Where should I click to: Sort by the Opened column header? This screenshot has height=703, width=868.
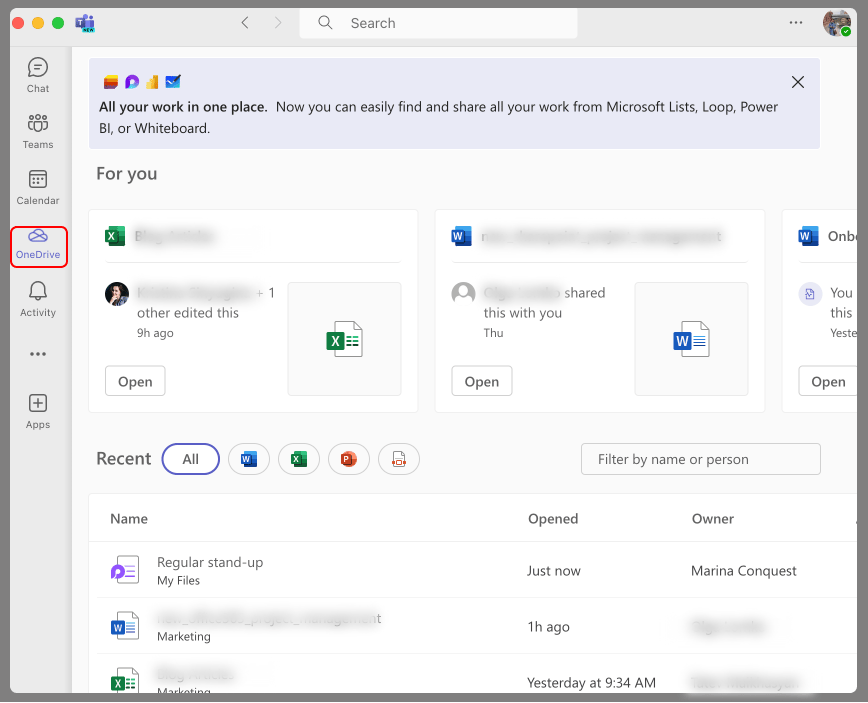pos(552,519)
